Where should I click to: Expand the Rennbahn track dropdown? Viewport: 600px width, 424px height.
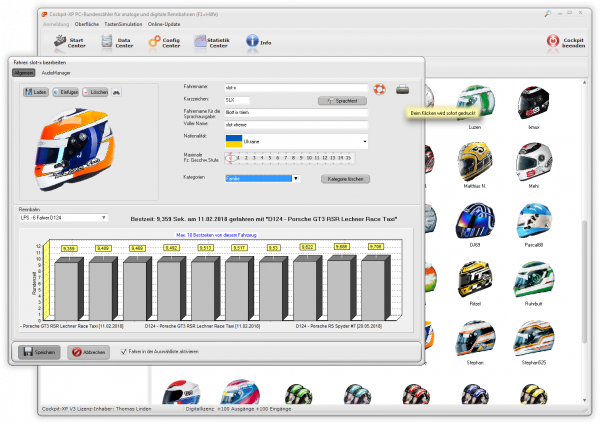103,217
